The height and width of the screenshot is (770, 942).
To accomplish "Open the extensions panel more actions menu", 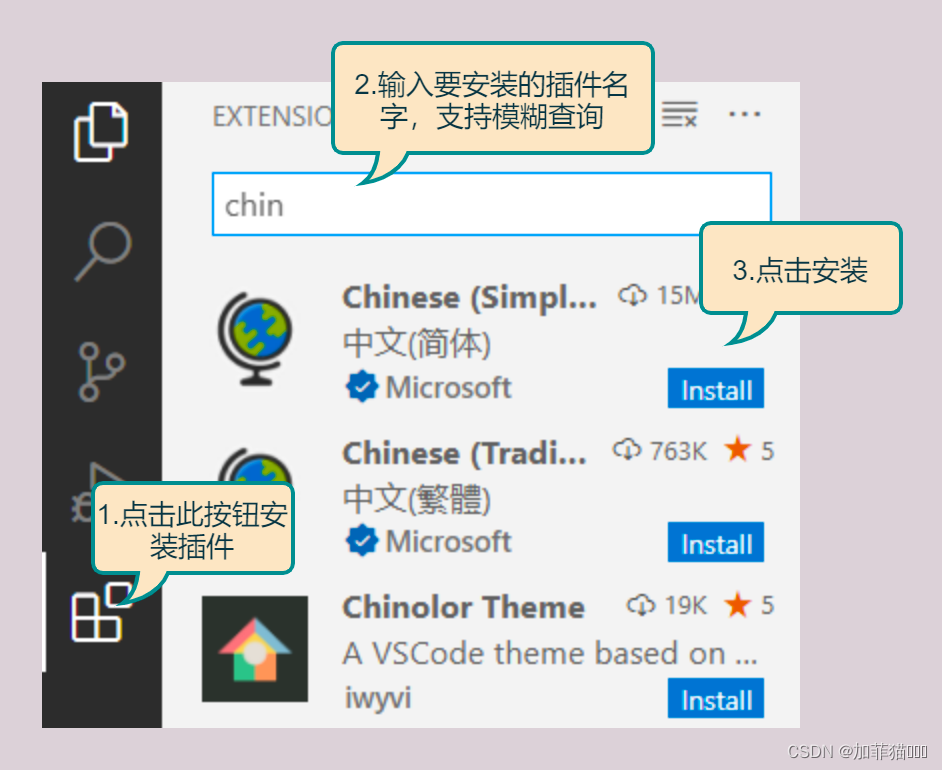I will [744, 114].
